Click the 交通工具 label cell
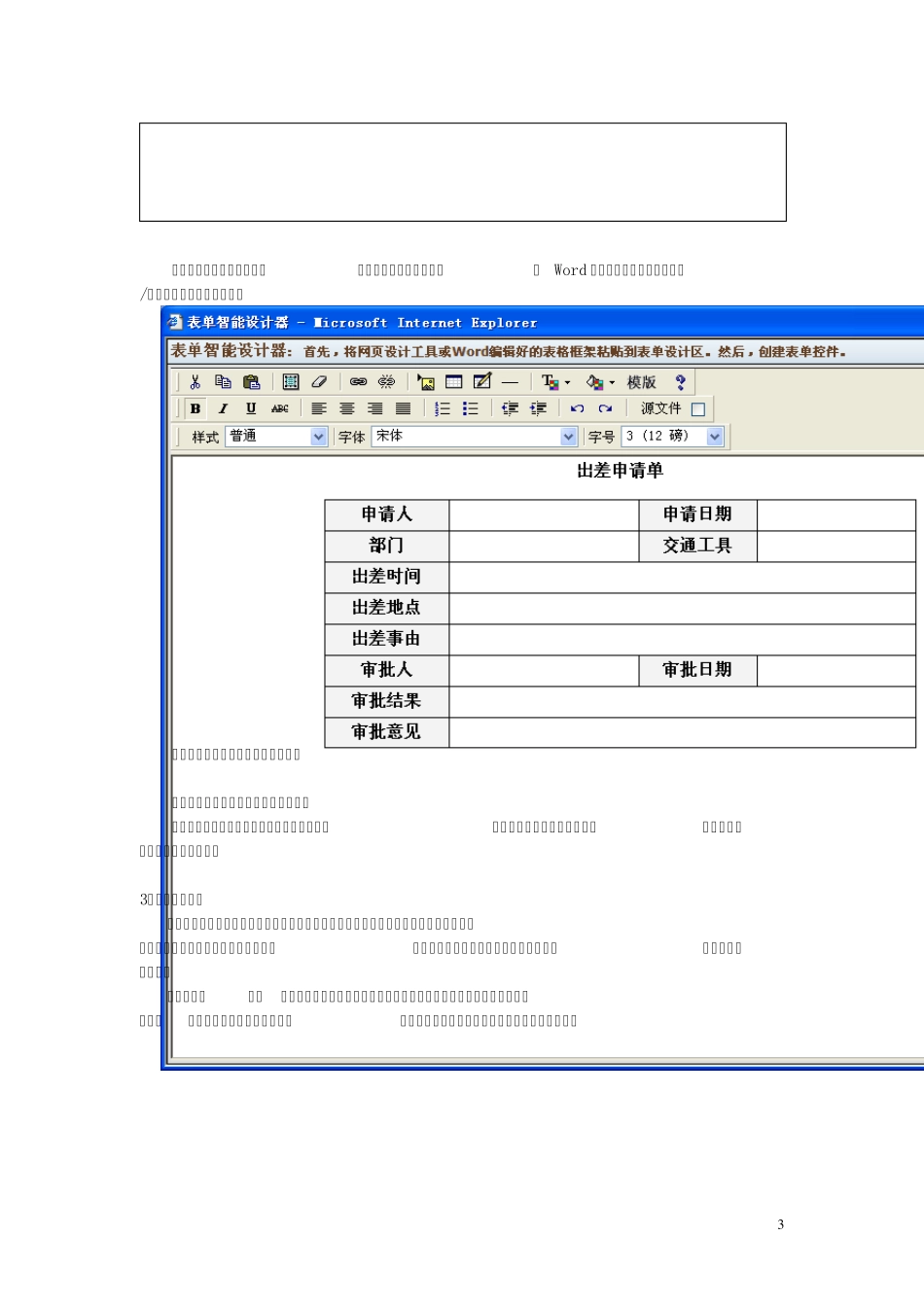This screenshot has height=1307, width=924. (697, 546)
